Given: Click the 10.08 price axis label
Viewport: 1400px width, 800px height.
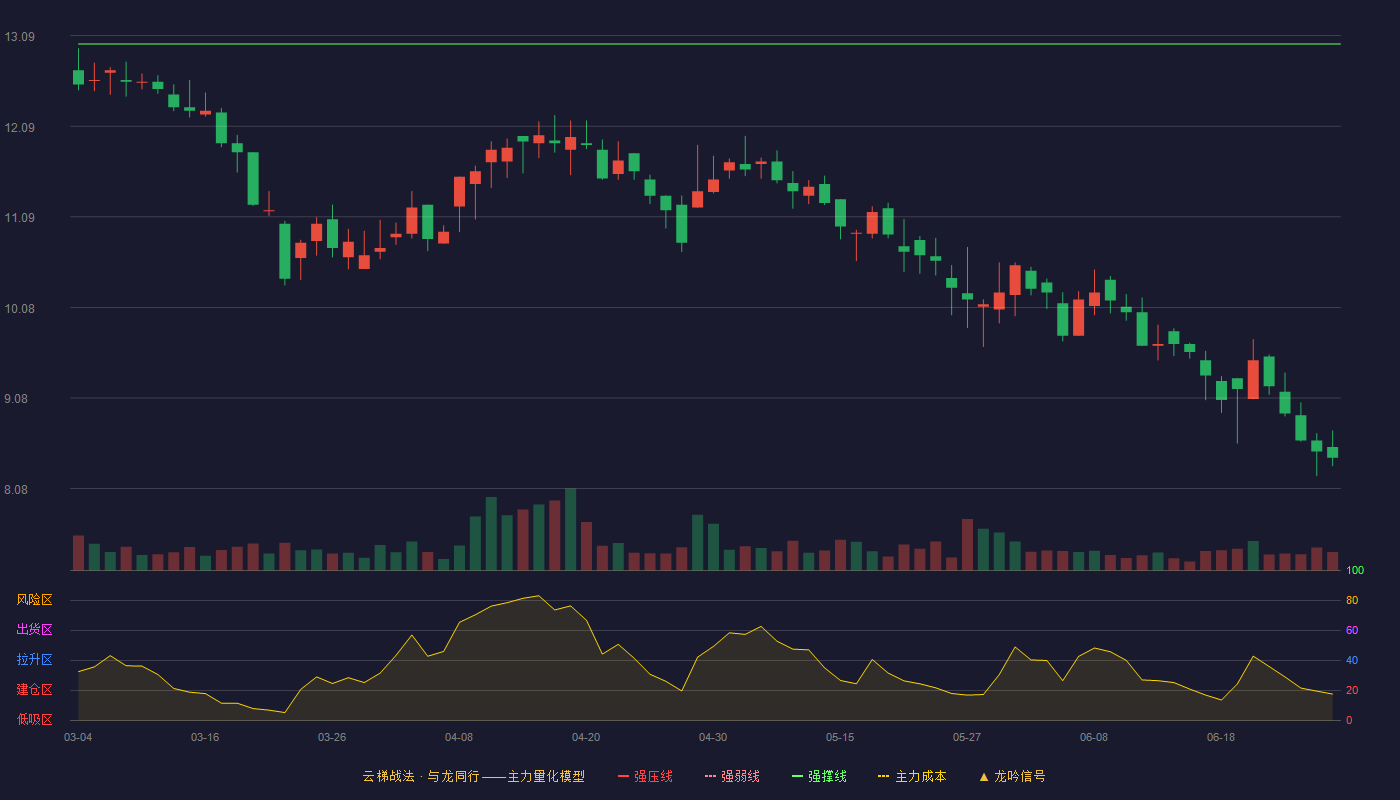Looking at the screenshot, I should 19,308.
